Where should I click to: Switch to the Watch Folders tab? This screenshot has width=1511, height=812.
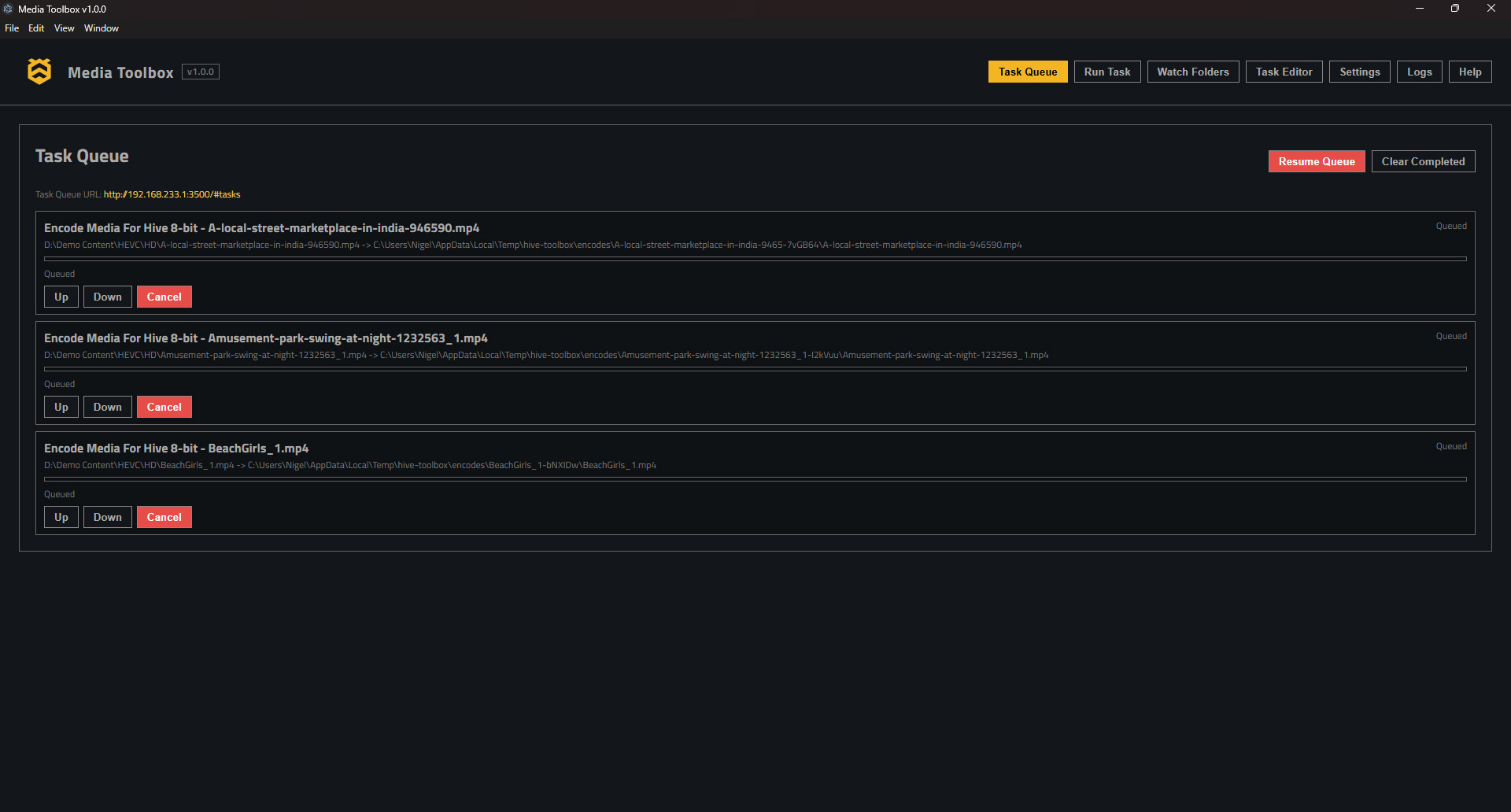(1193, 72)
